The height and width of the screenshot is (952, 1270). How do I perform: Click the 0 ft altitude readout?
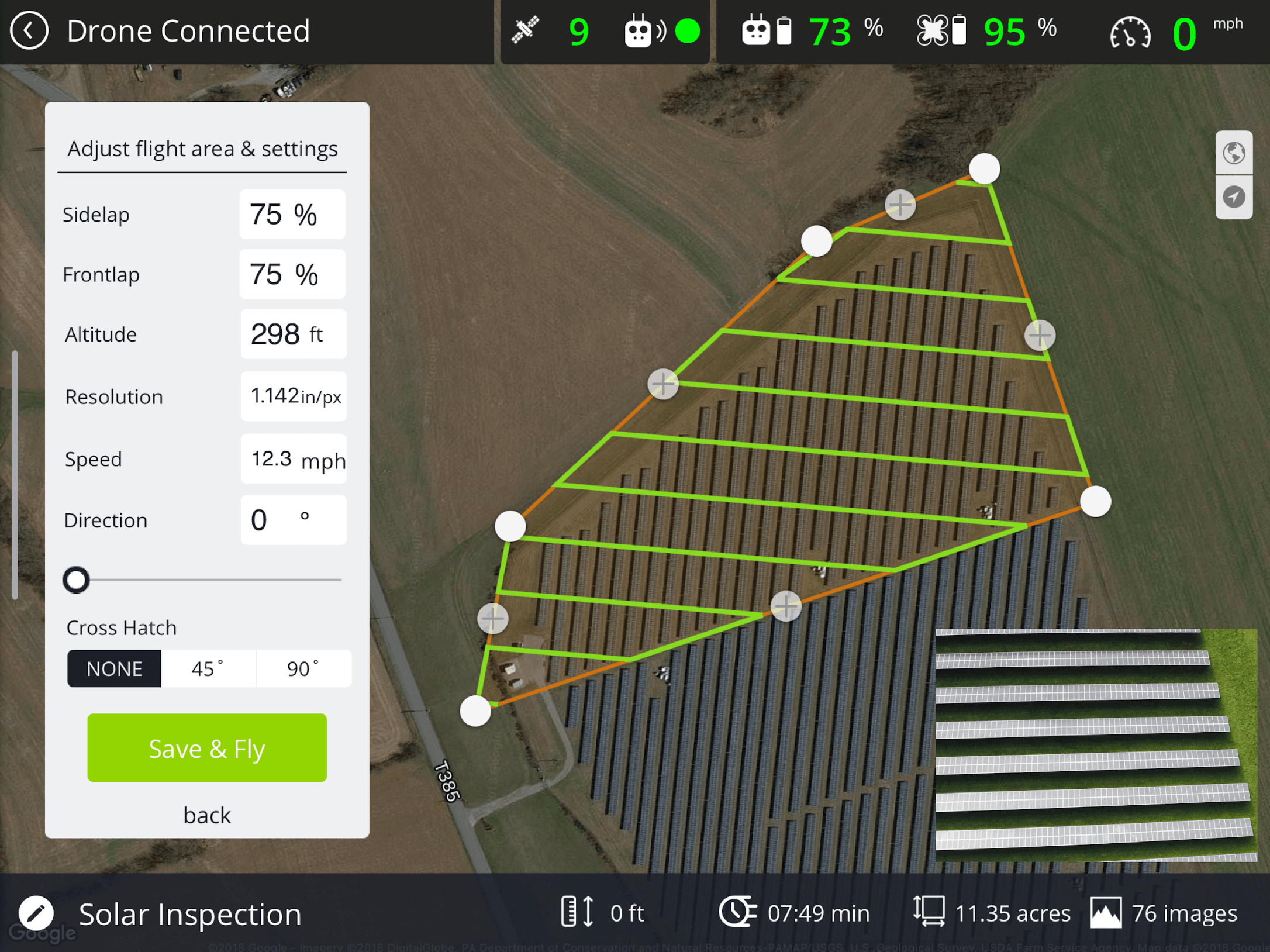point(627,913)
